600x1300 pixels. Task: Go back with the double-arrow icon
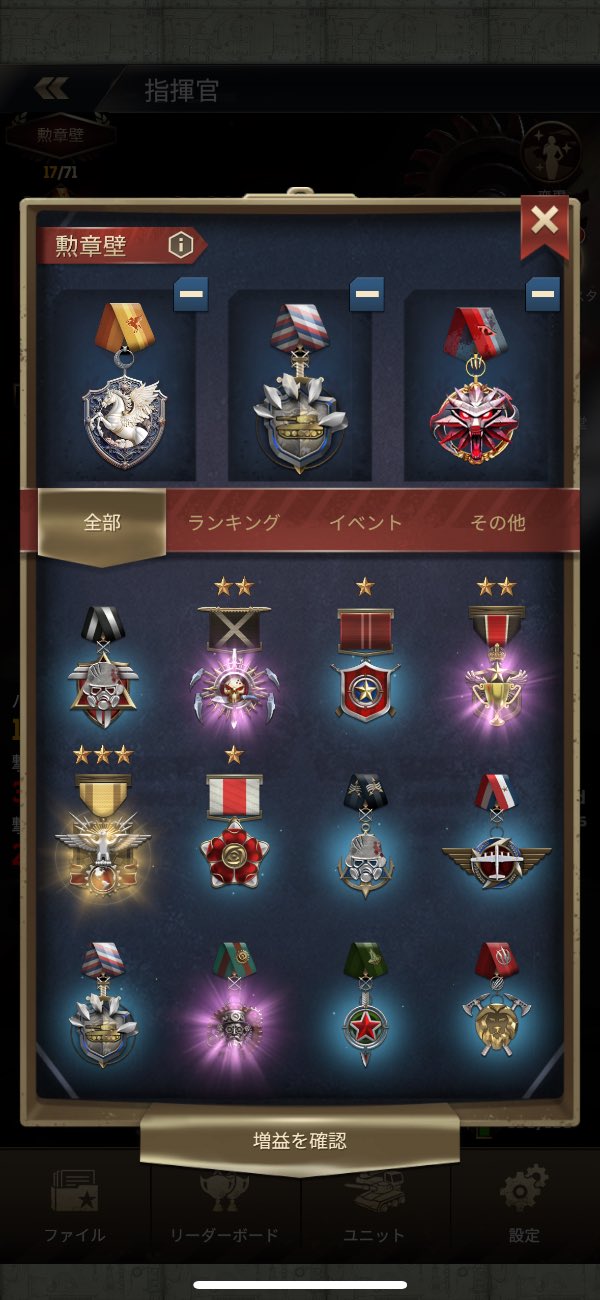(52, 88)
